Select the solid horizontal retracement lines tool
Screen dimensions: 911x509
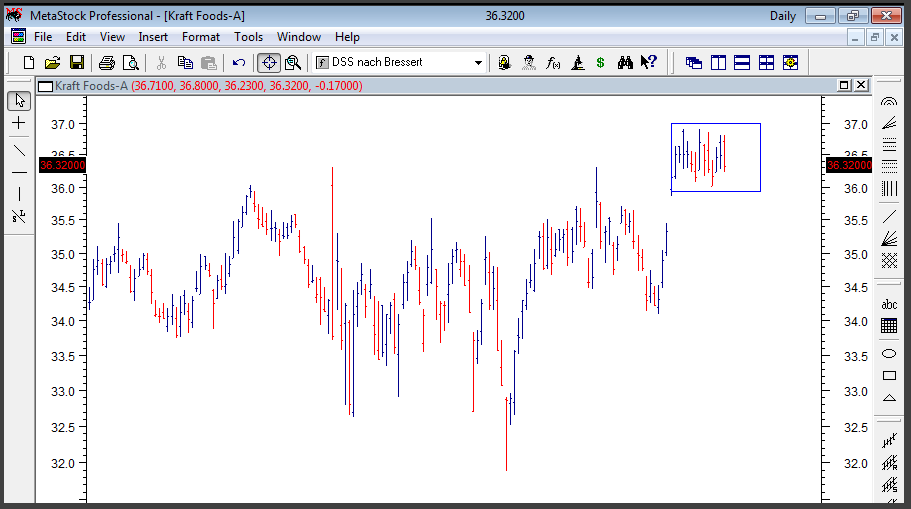(889, 145)
